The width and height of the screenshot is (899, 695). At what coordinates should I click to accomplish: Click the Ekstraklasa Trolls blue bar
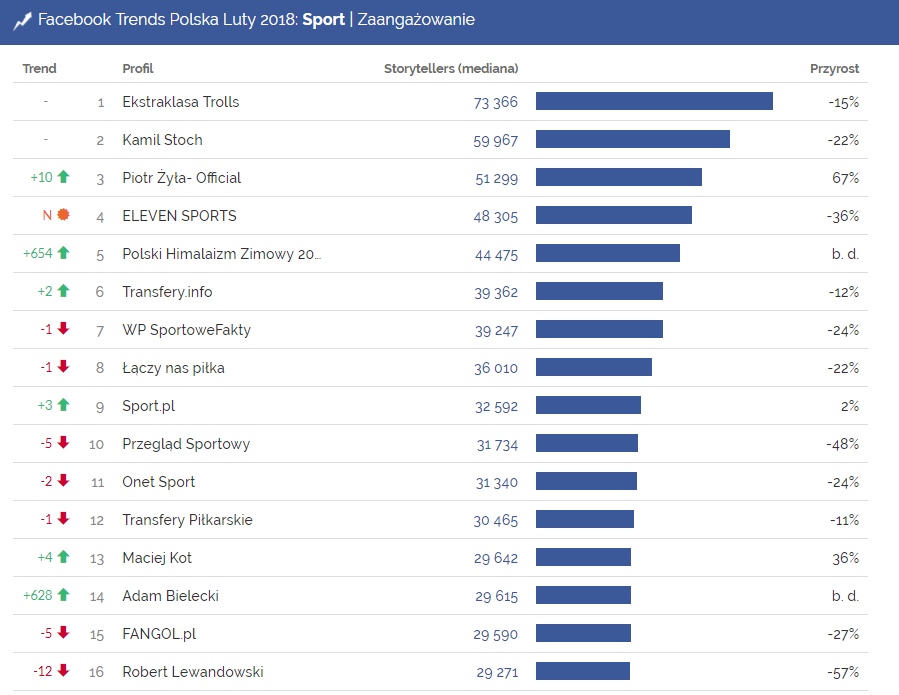[x=654, y=101]
